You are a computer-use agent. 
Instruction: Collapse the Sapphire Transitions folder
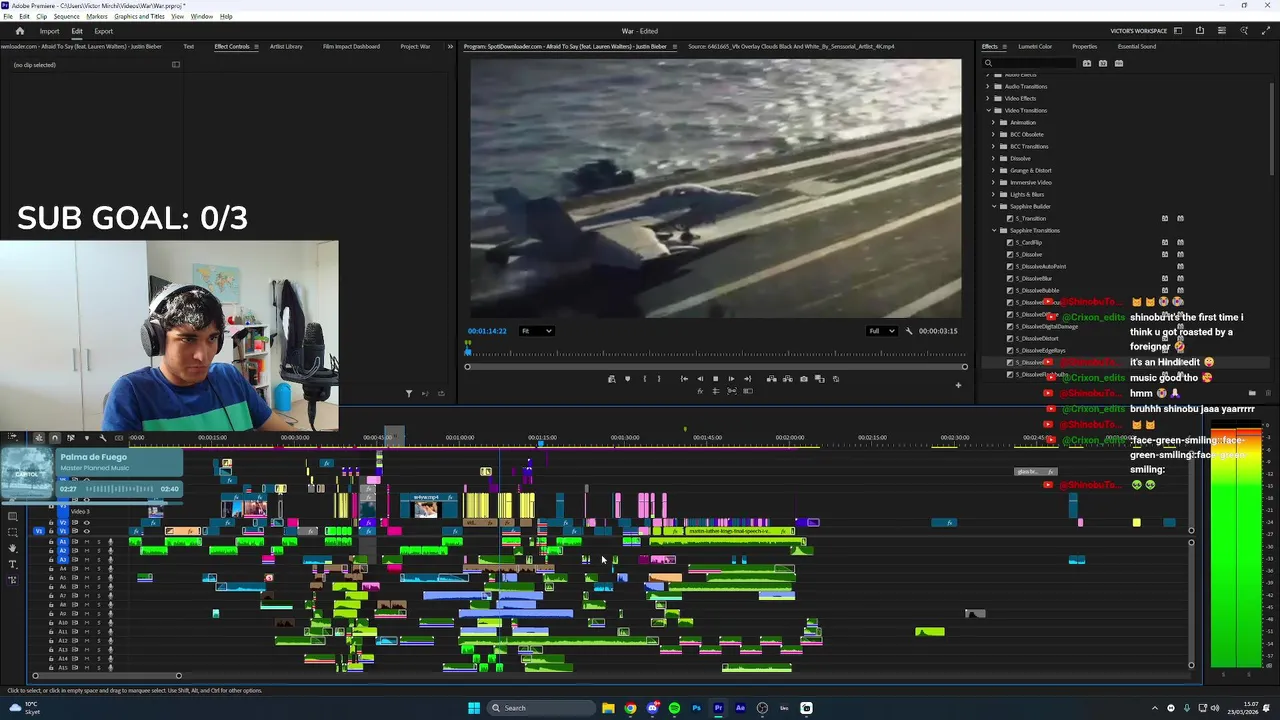tap(994, 230)
